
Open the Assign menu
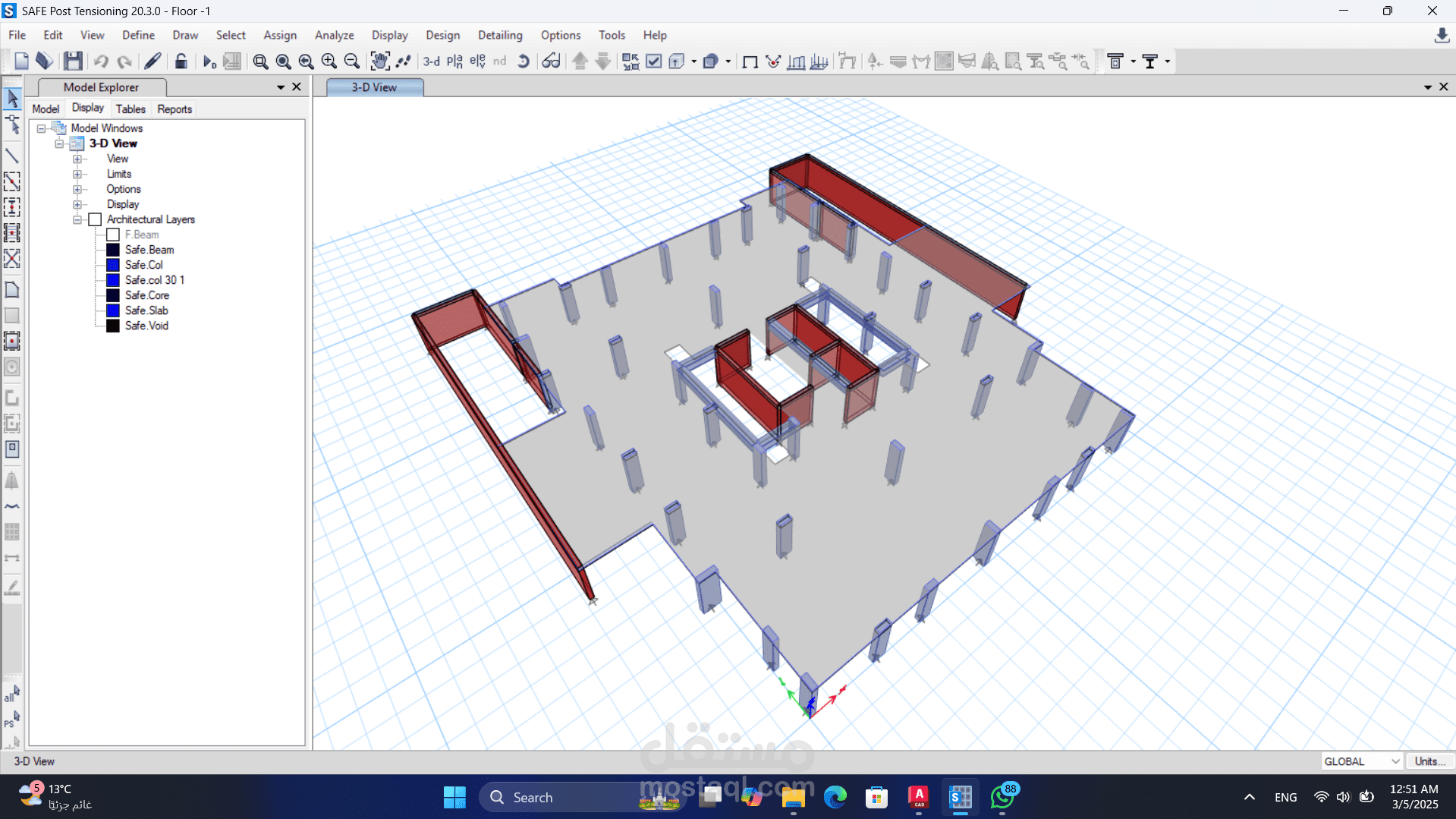pos(280,35)
